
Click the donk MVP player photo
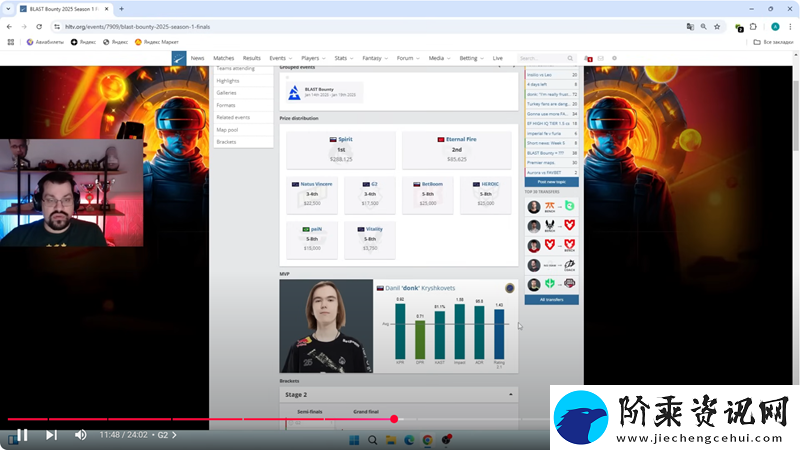(326, 326)
